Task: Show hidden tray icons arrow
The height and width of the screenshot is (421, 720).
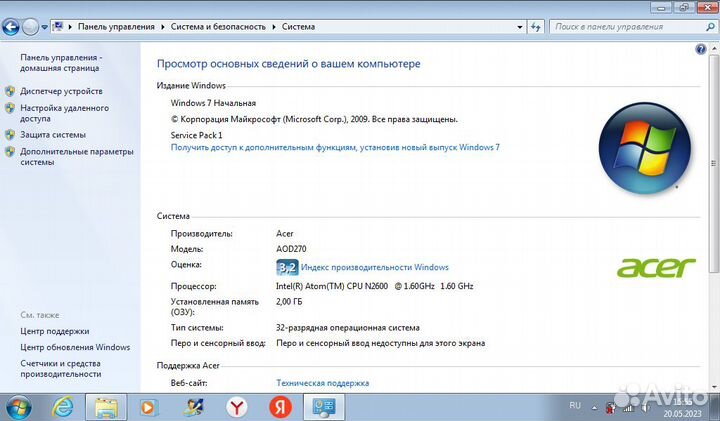Action: [594, 407]
